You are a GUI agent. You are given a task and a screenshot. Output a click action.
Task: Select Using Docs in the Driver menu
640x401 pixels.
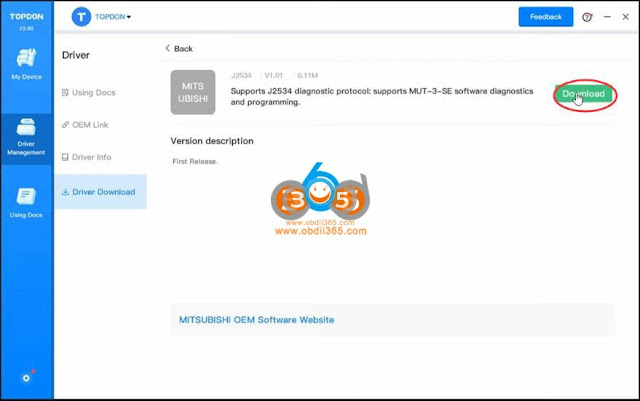click(89, 93)
